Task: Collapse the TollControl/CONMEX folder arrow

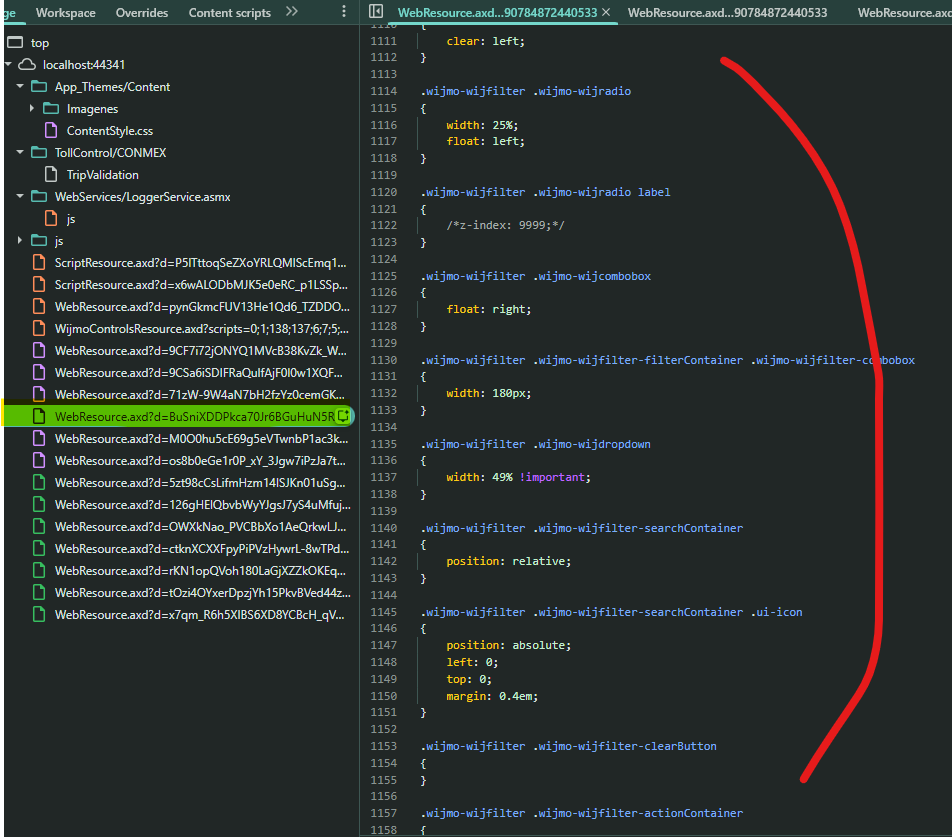Action: click(20, 152)
